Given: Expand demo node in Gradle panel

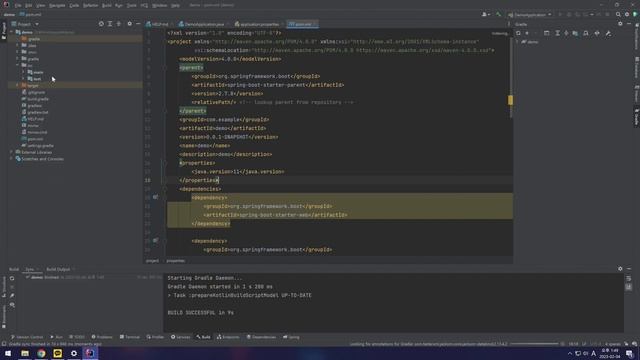Looking at the screenshot, I should point(517,42).
